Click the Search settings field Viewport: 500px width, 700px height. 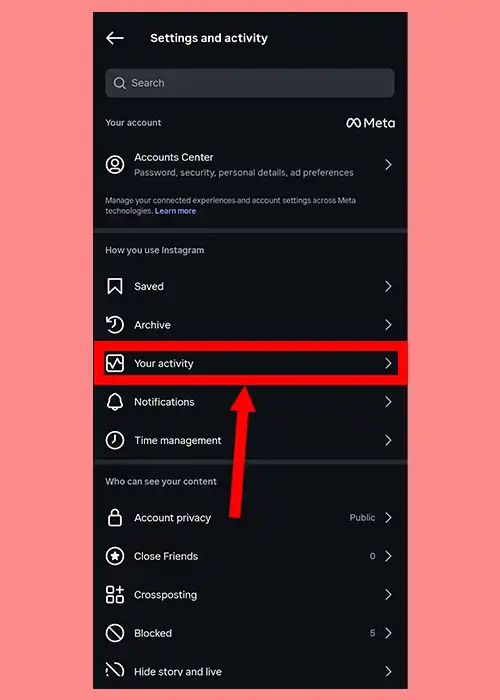(250, 83)
